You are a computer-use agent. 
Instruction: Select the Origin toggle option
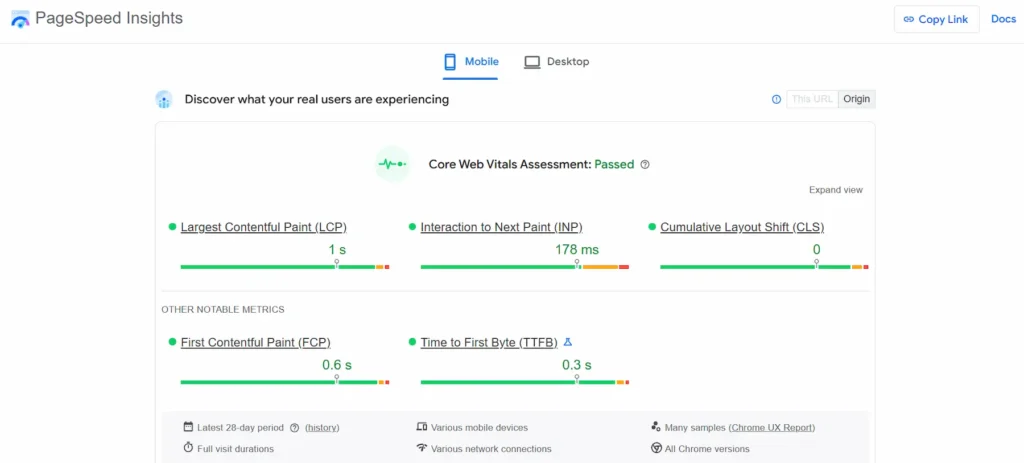tap(856, 99)
